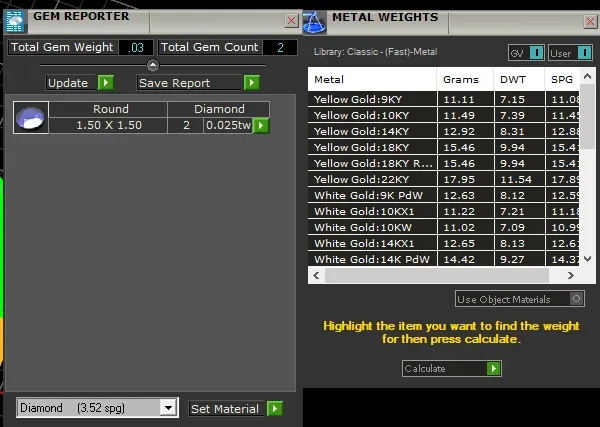Click the Calculate button
This screenshot has height=427, width=600.
coord(452,368)
